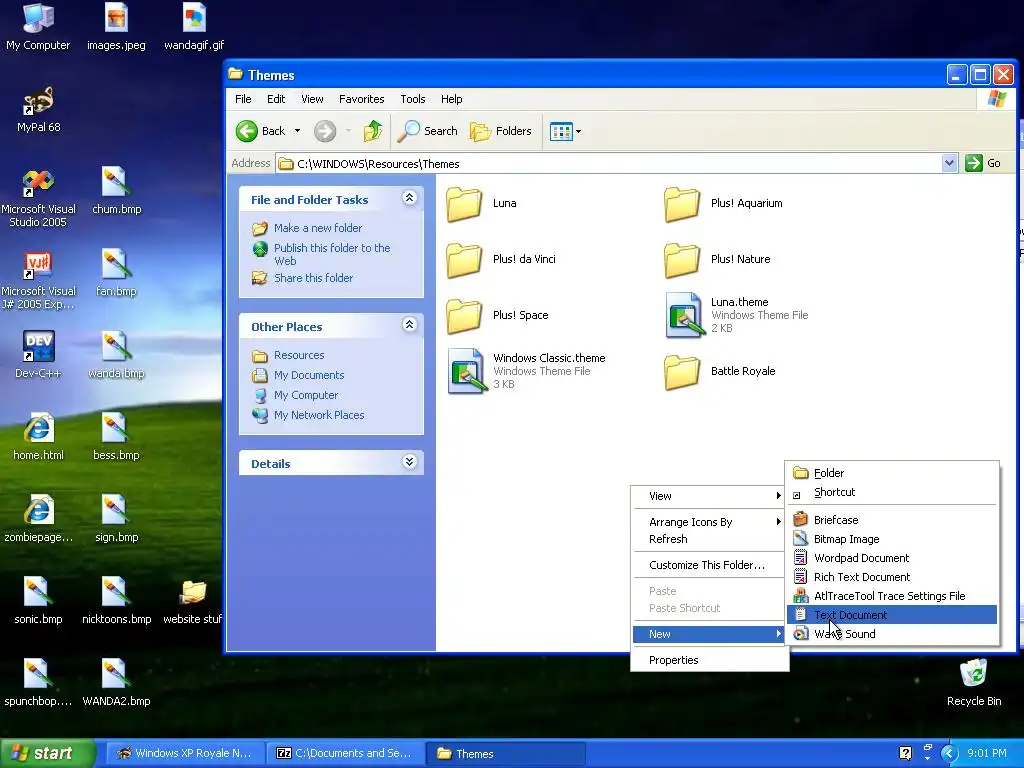Open the View menu in menu bar
1024x768 pixels.
312,99
